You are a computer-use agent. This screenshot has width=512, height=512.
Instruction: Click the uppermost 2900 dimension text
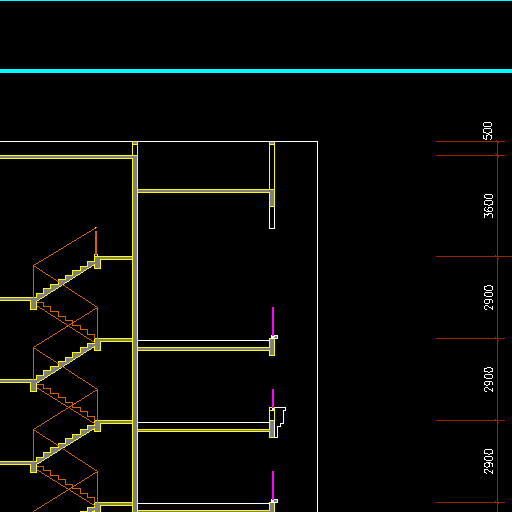[488, 297]
